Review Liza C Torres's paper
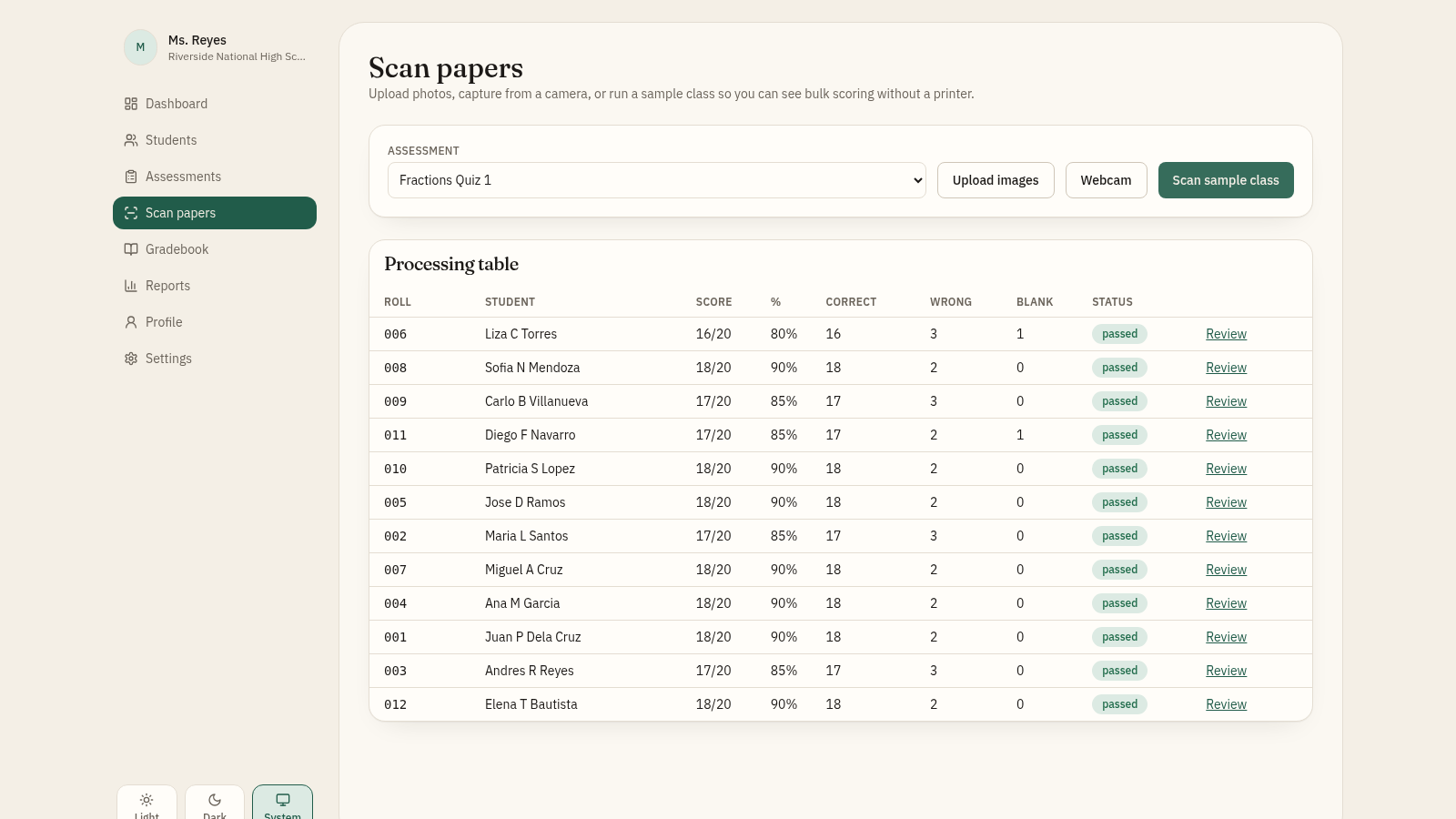 [x=1226, y=334]
